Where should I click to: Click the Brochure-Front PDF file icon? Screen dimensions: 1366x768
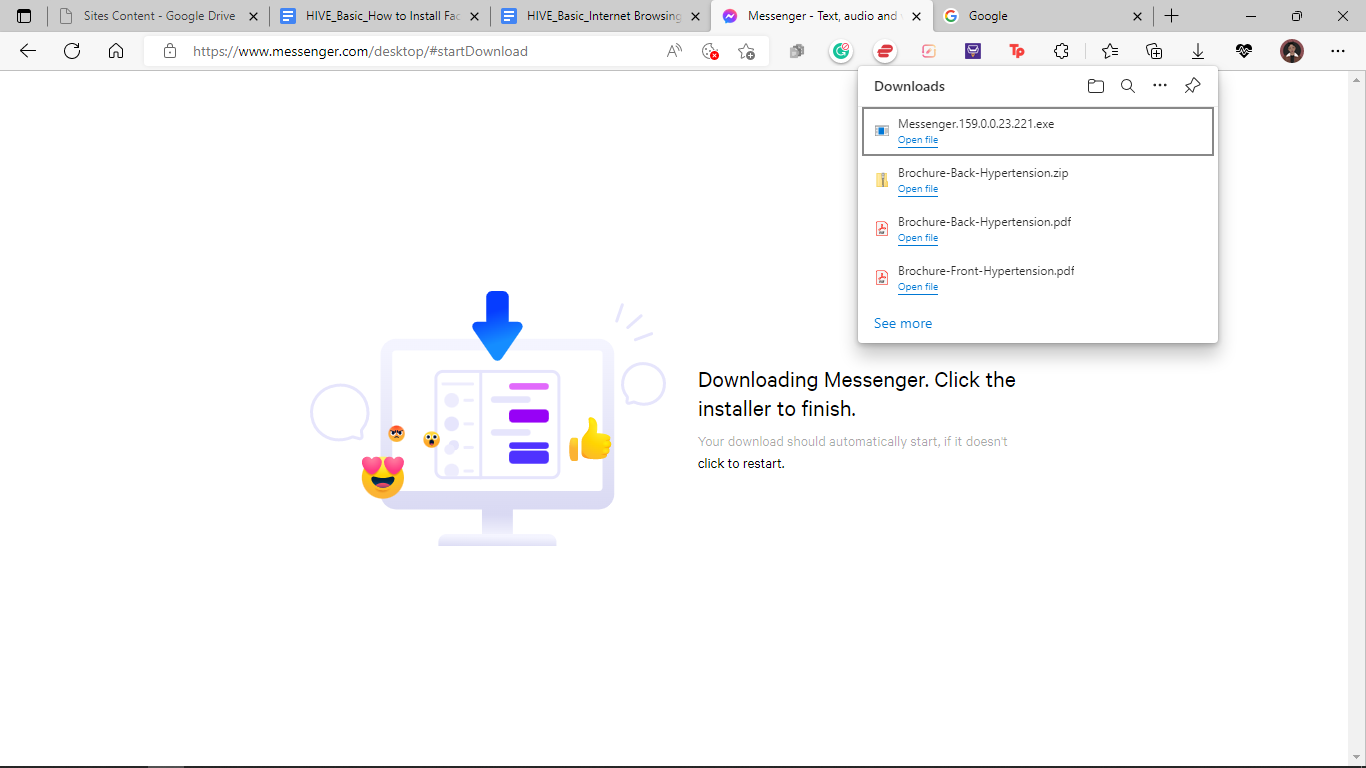(x=882, y=278)
